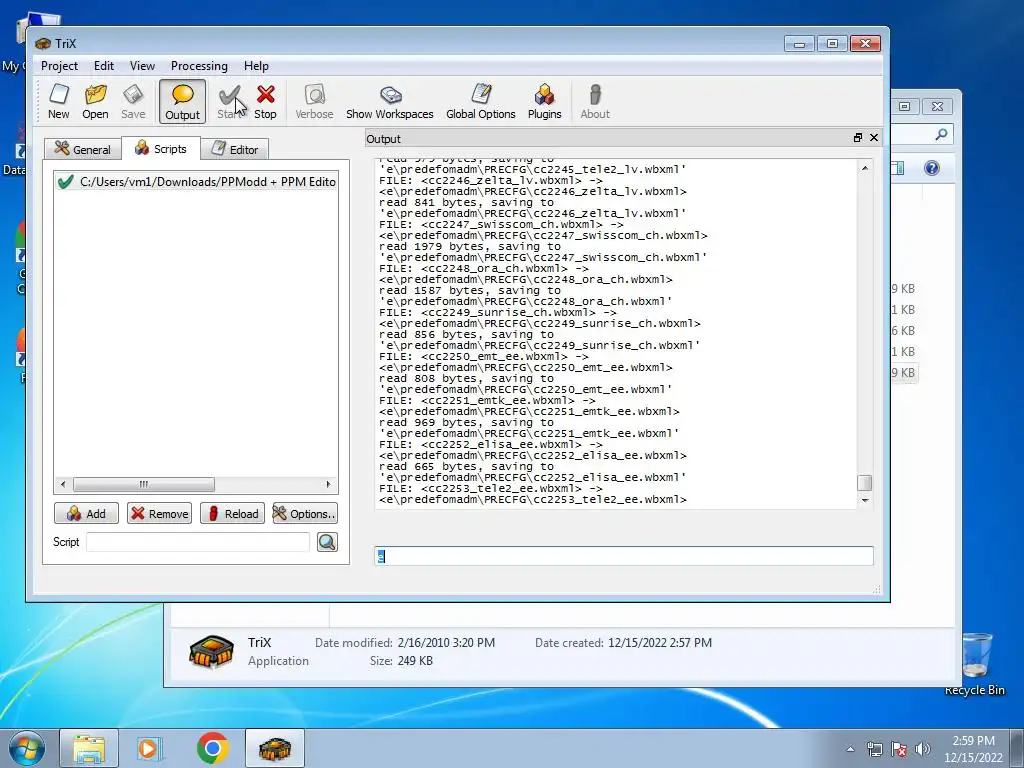Click the Output panel vertical scrollbar thumb

(865, 483)
